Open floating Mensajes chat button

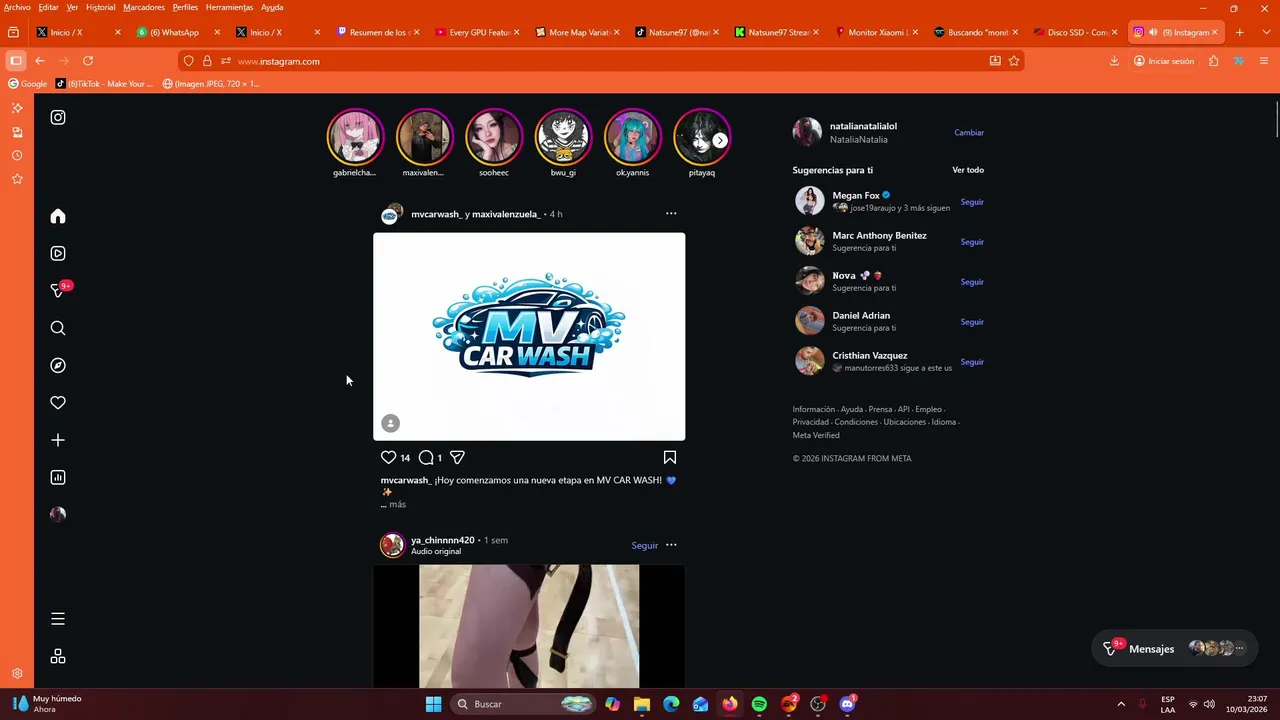coord(1174,648)
